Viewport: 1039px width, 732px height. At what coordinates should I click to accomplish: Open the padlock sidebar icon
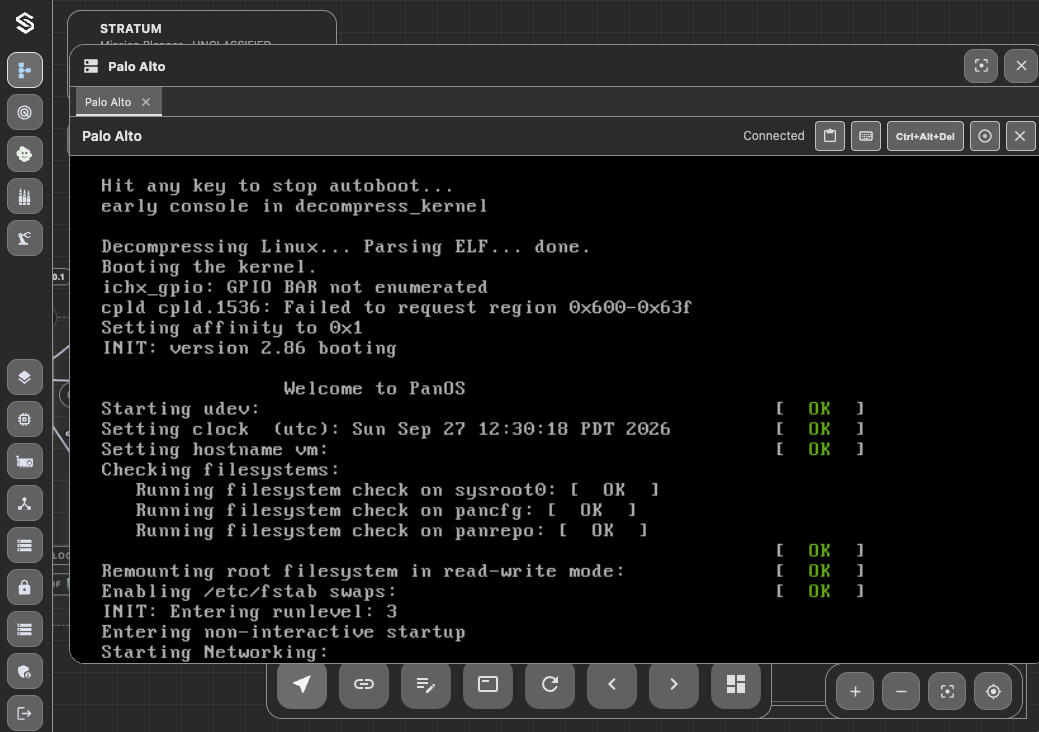(x=25, y=588)
